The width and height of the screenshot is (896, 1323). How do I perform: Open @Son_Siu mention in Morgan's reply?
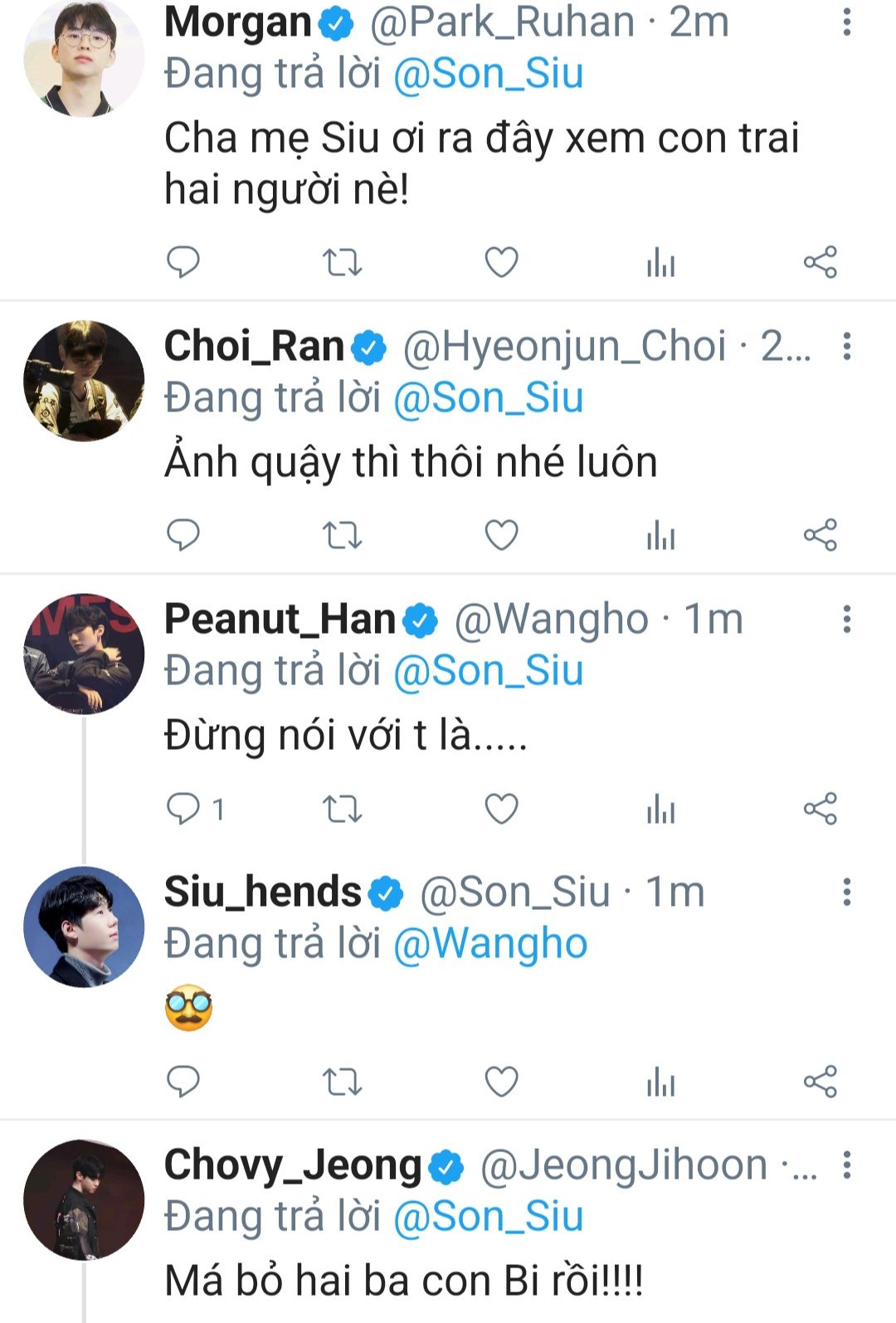[488, 74]
